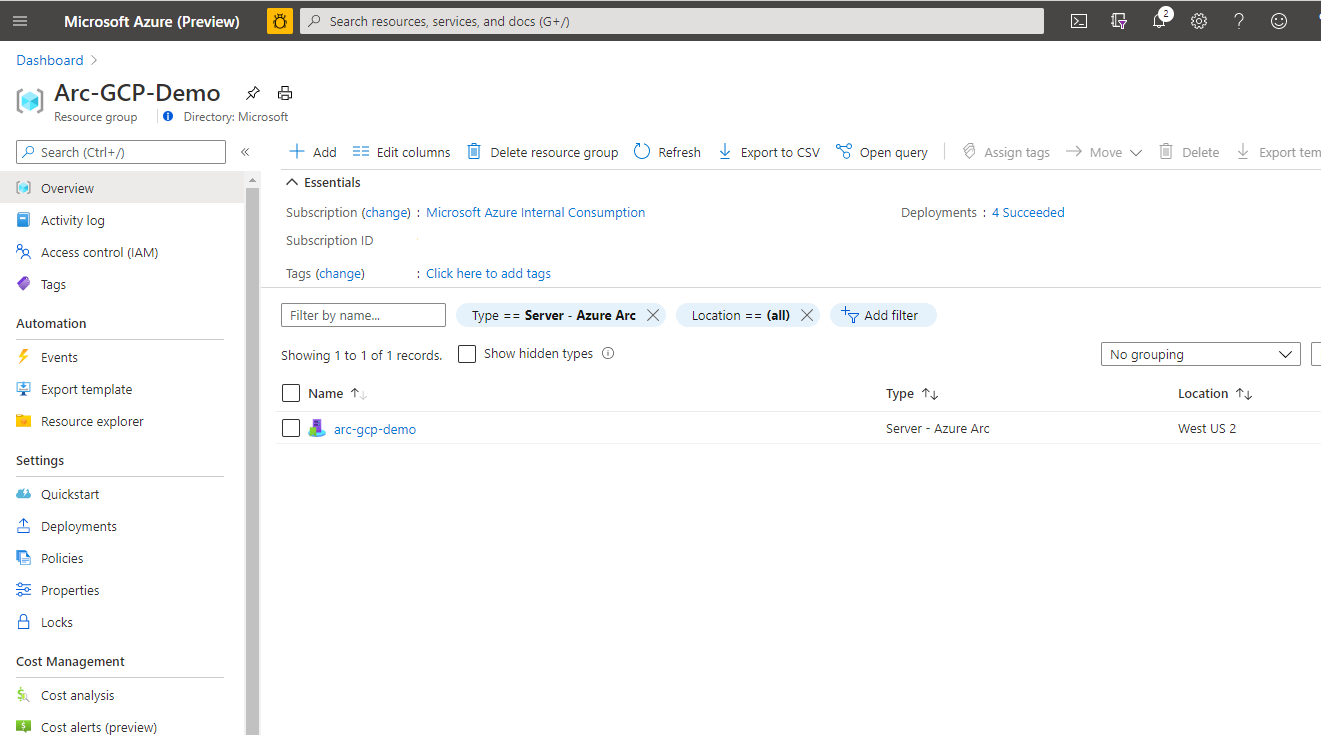The height and width of the screenshot is (735, 1321).
Task: Click the Add resource toolbar button
Action: pyautogui.click(x=312, y=152)
